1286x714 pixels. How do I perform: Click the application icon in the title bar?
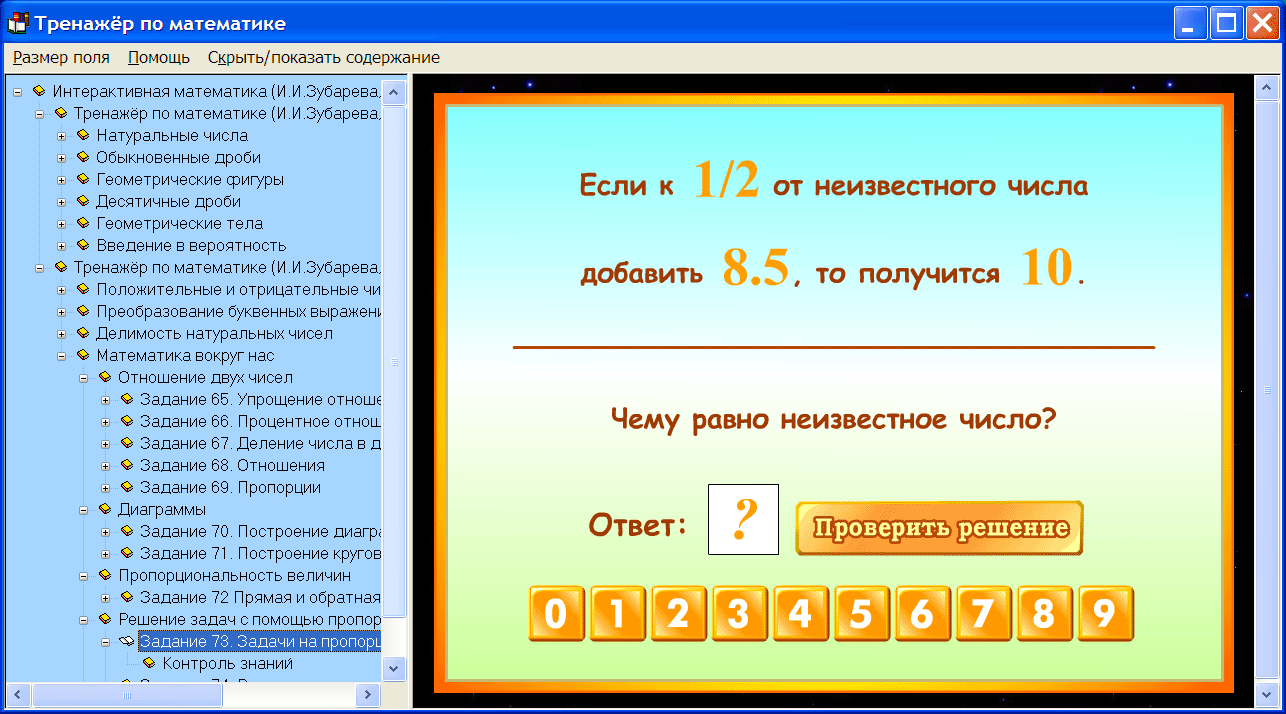(x=14, y=21)
